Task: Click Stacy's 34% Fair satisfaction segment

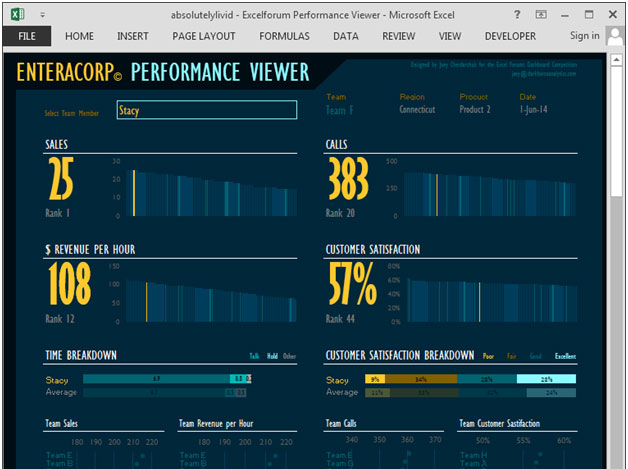Action: (421, 379)
